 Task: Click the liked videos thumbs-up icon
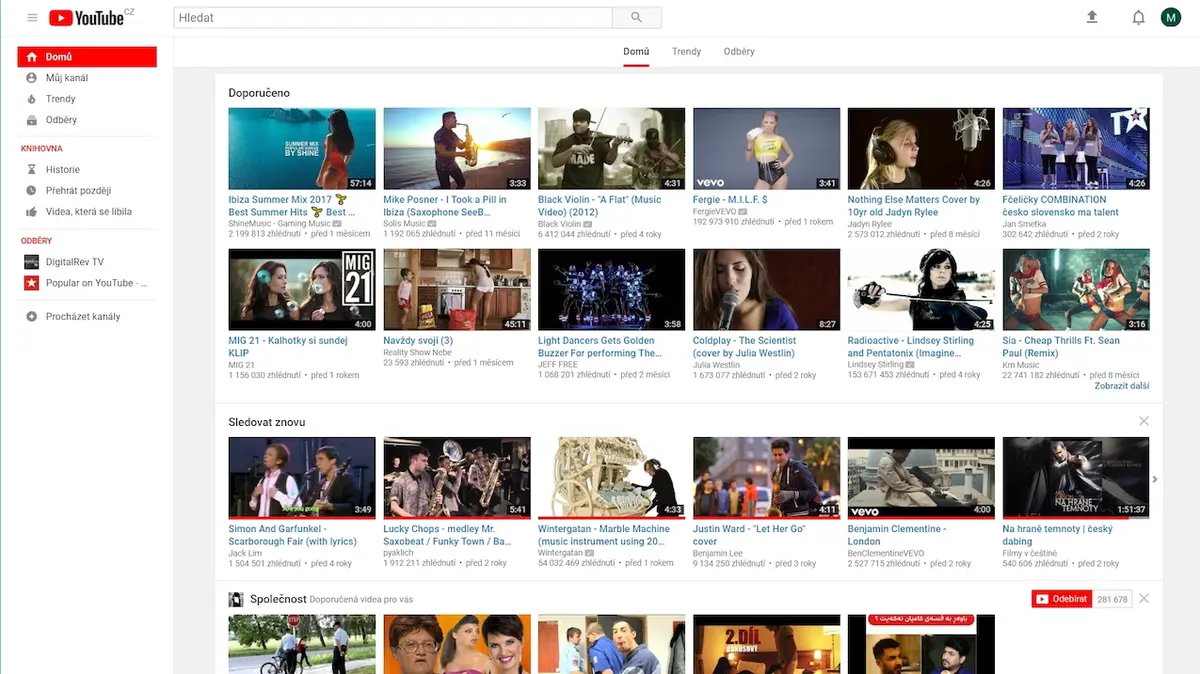(32, 212)
